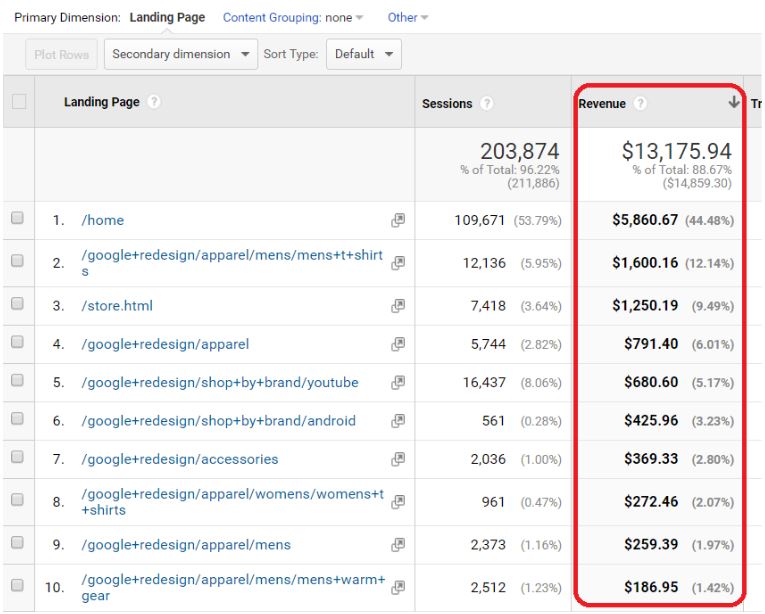765x614 pixels.
Task: Sort by Landing Page column header
Action: (x=101, y=102)
